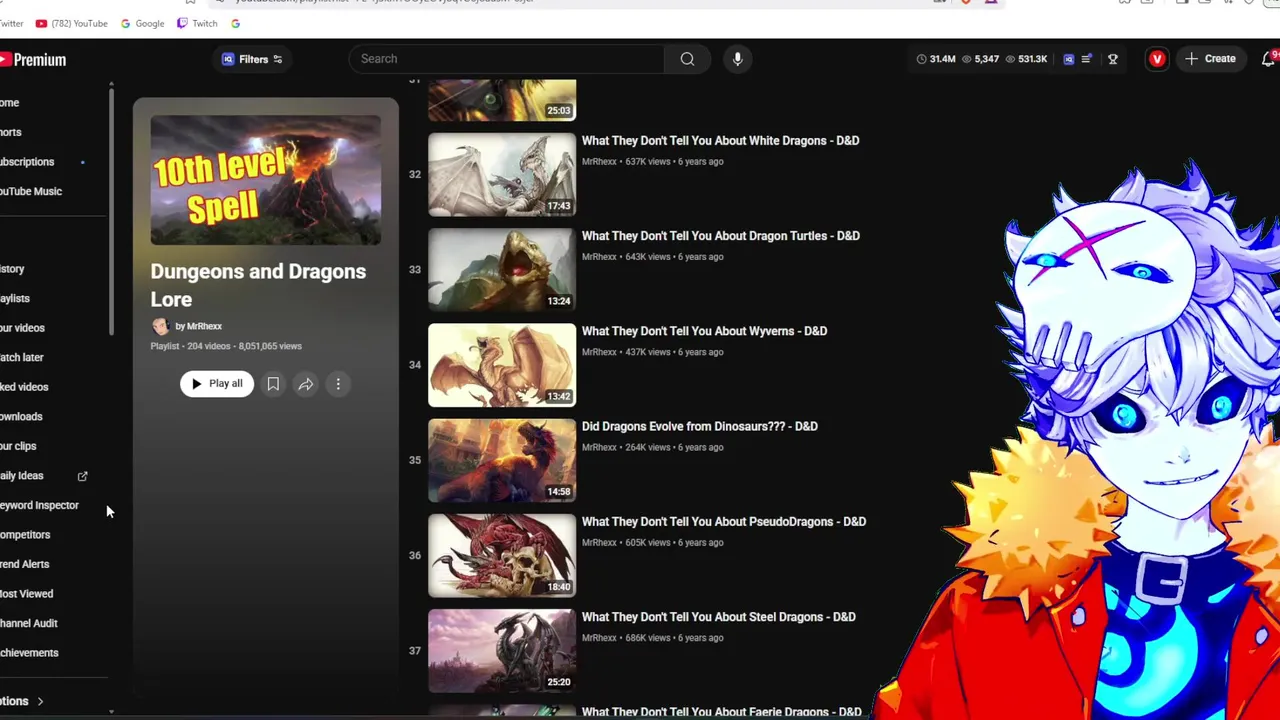Click MrRhexx channel under Steel Dragons video

click(x=599, y=638)
